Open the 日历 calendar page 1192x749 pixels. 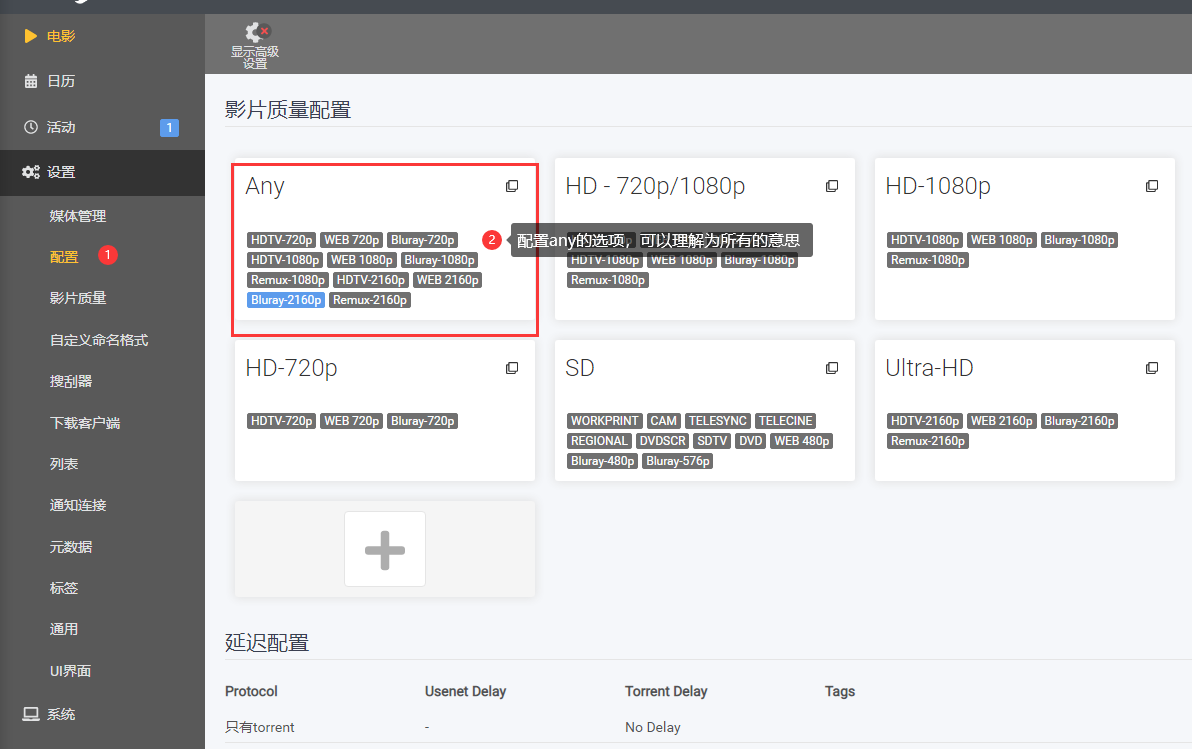click(x=61, y=81)
